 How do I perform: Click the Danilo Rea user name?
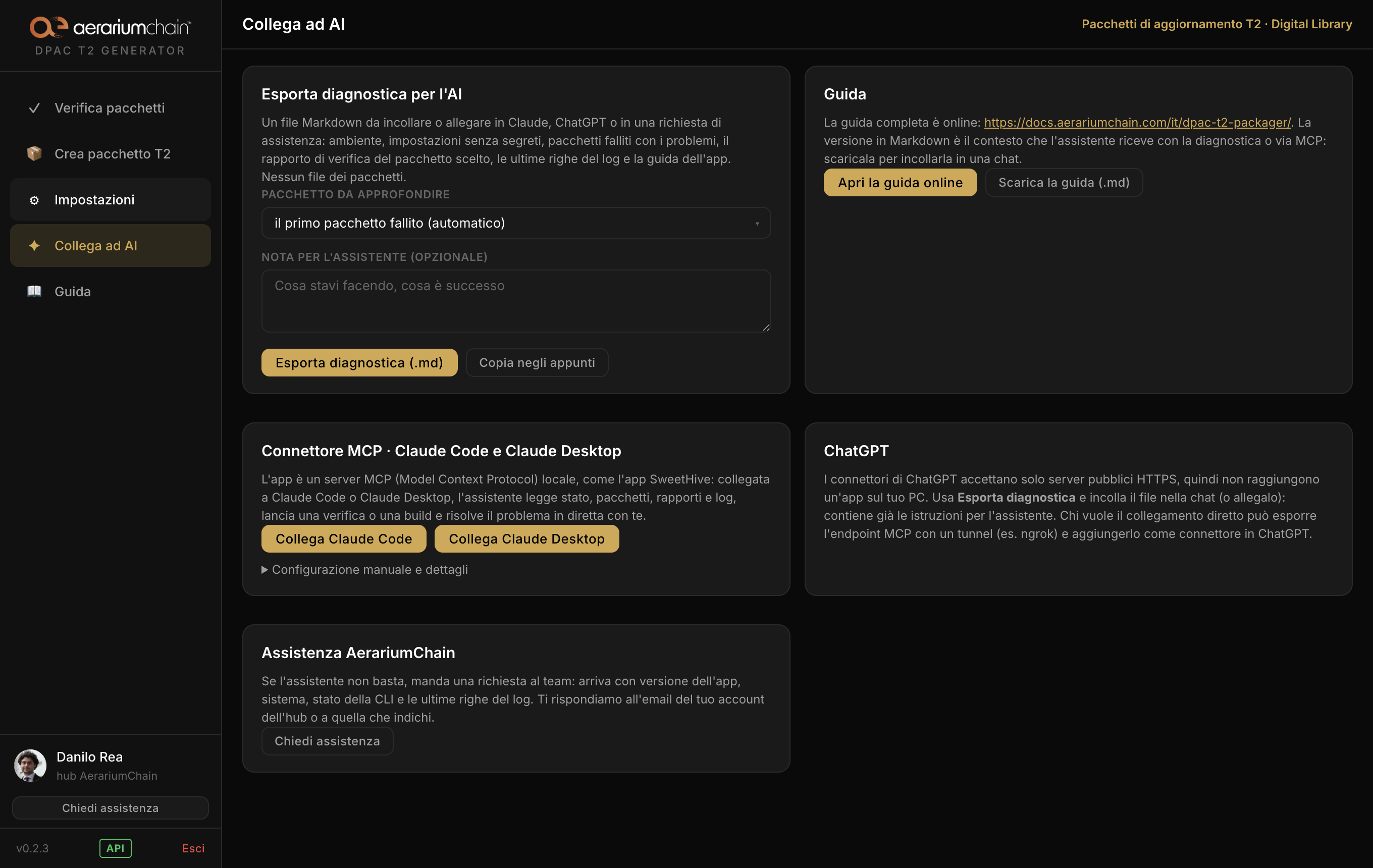[89, 757]
